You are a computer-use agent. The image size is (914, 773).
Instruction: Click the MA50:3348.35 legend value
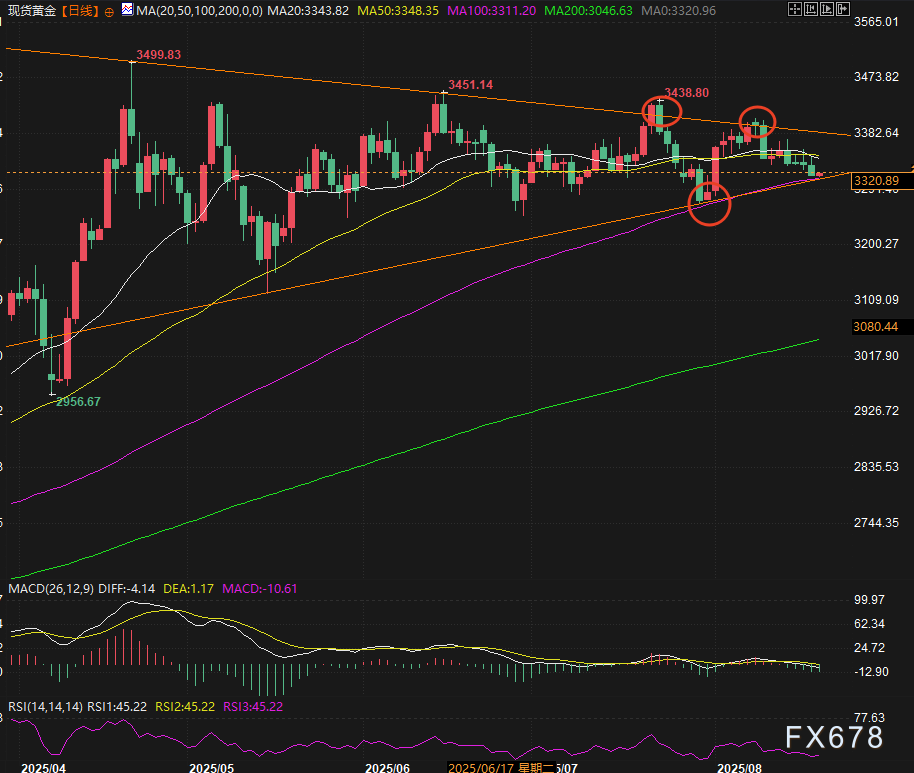coord(398,11)
